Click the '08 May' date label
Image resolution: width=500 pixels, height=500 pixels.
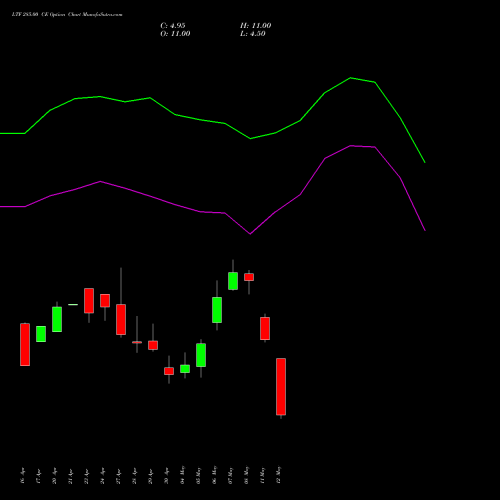(246, 475)
